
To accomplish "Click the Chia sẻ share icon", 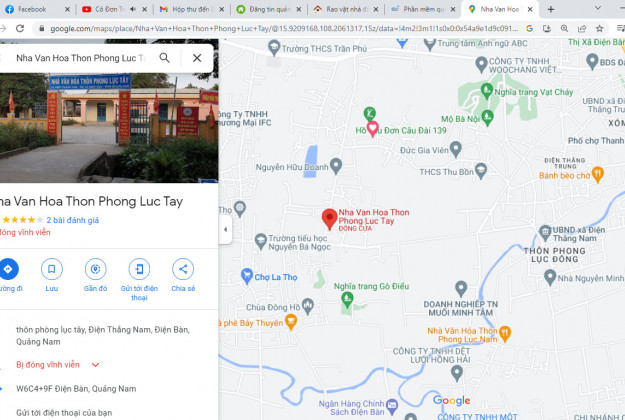I will (x=183, y=269).
